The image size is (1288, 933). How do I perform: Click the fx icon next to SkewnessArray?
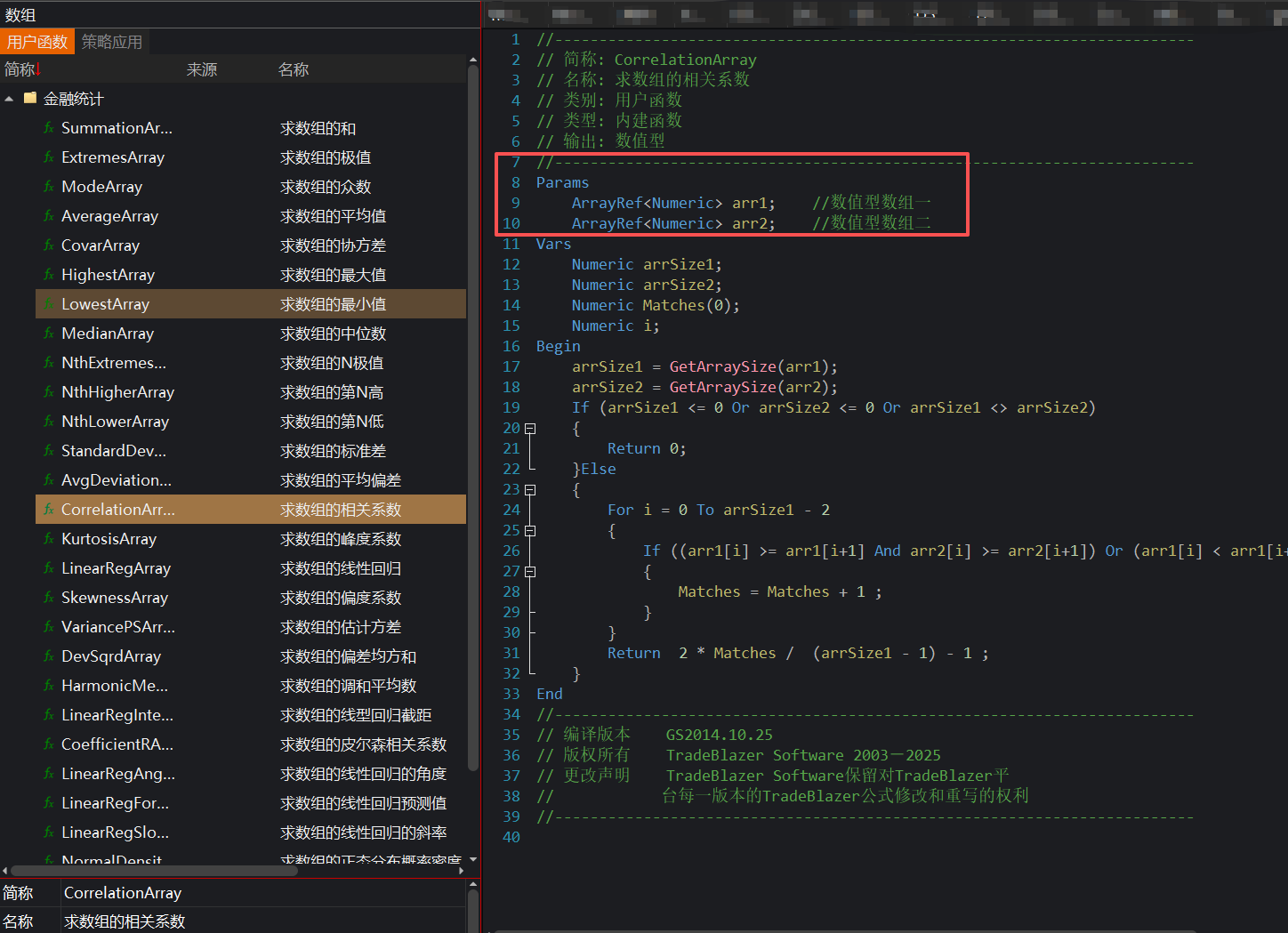(49, 598)
